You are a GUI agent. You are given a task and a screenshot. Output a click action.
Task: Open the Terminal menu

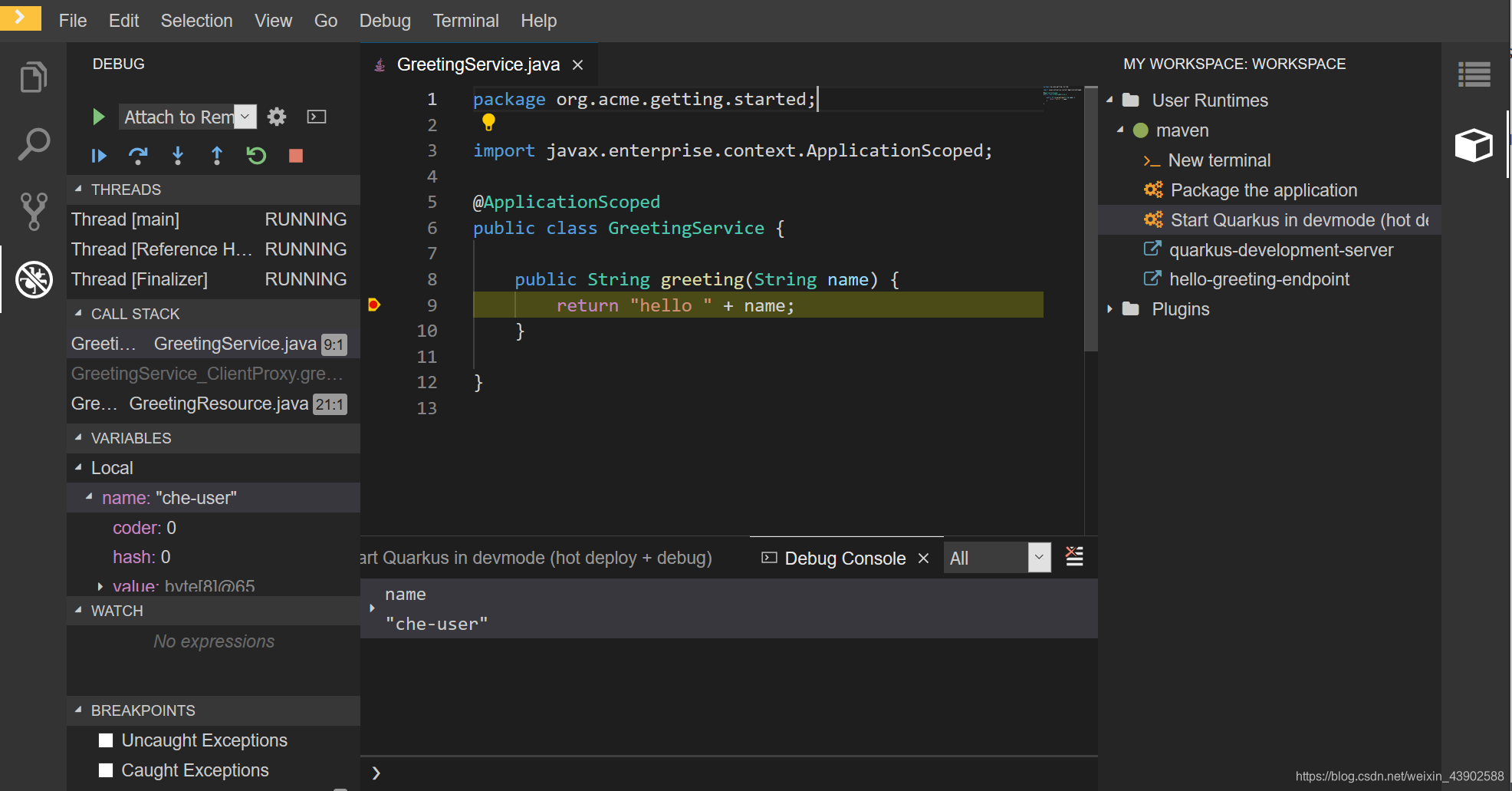[x=465, y=21]
